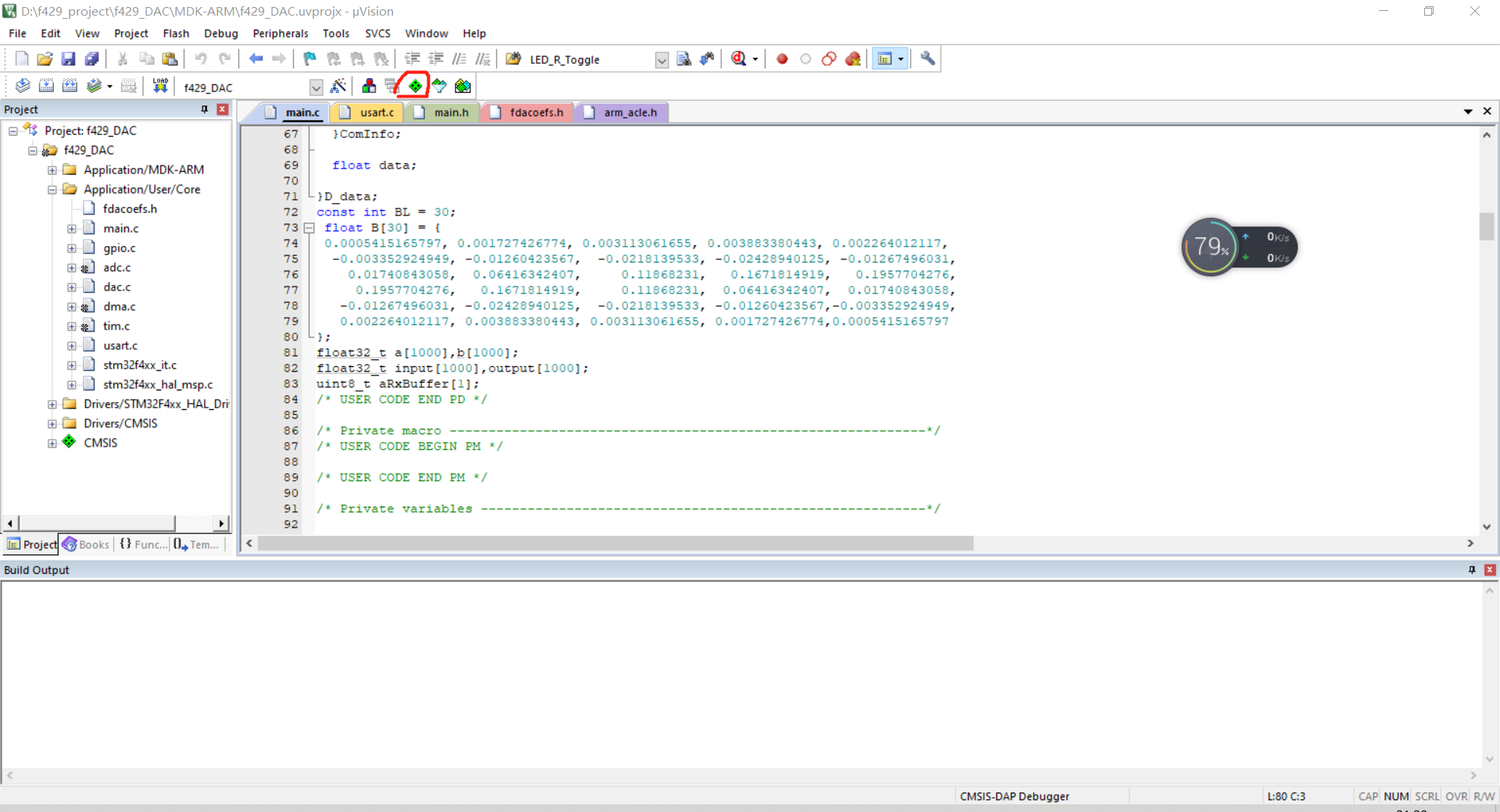This screenshot has width=1500, height=812.
Task: Expand the CMSIS green diamond node
Action: [52, 443]
